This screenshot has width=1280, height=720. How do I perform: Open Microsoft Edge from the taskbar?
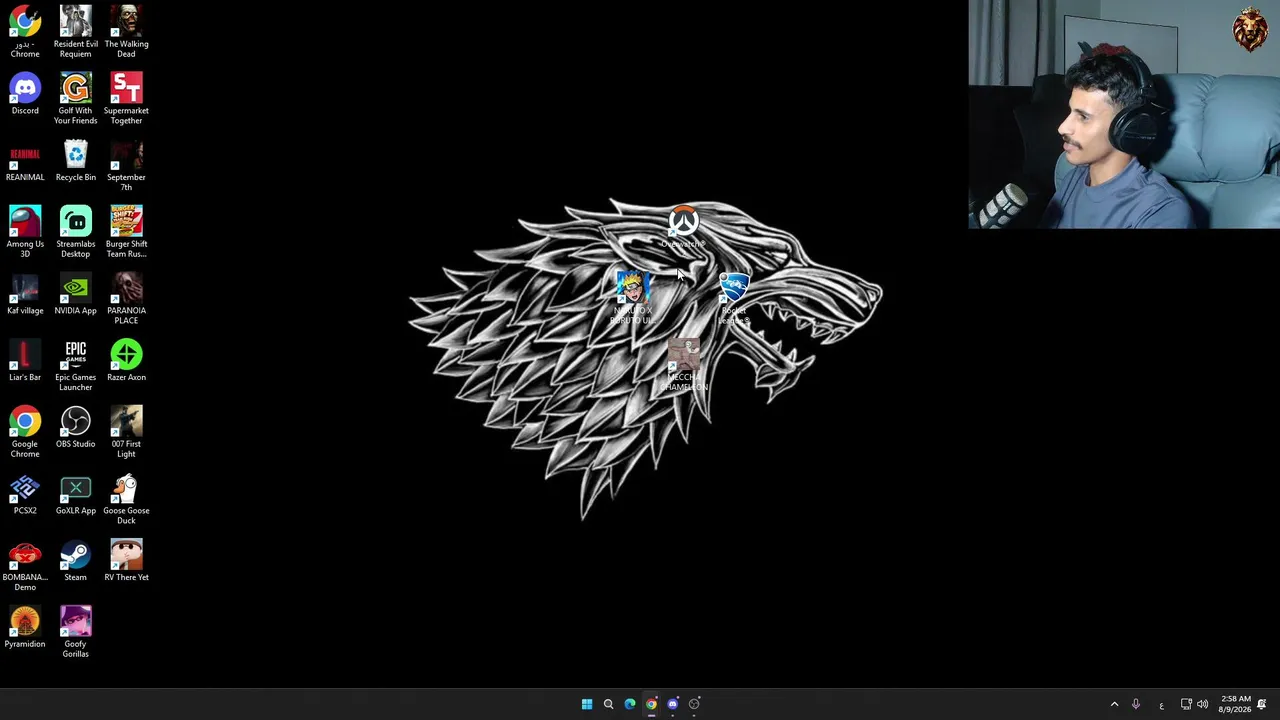(x=630, y=704)
